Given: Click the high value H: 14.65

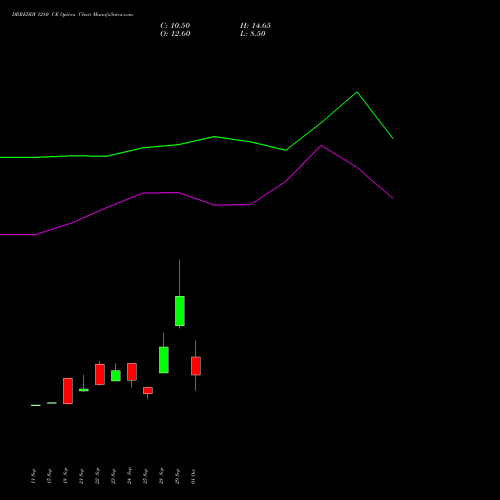Looking at the screenshot, I should [x=255, y=26].
